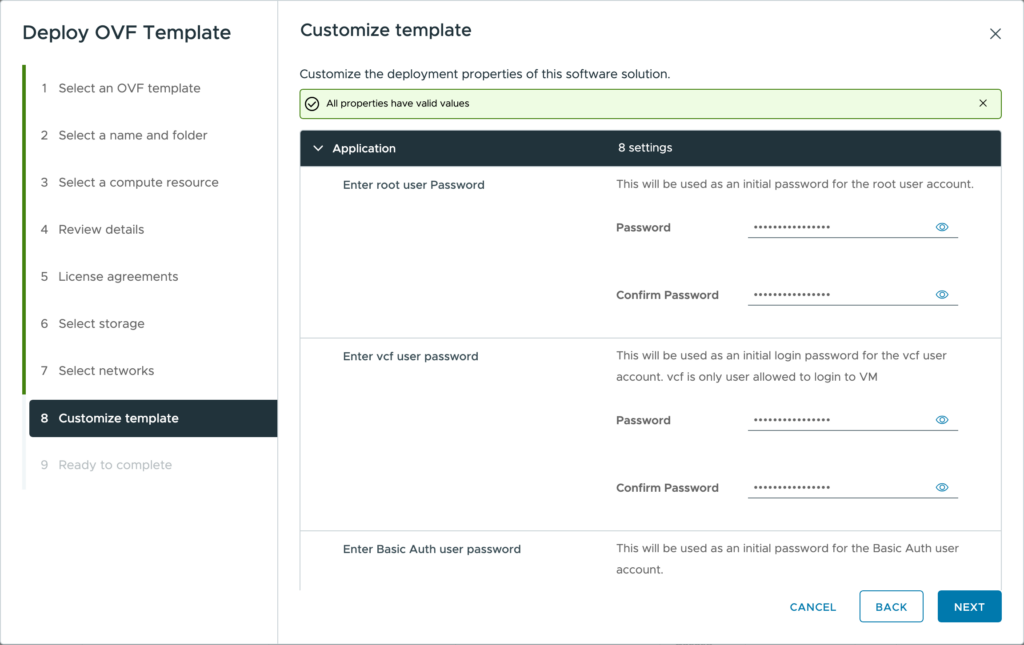Reveal root user Confirm Password field

(x=942, y=295)
